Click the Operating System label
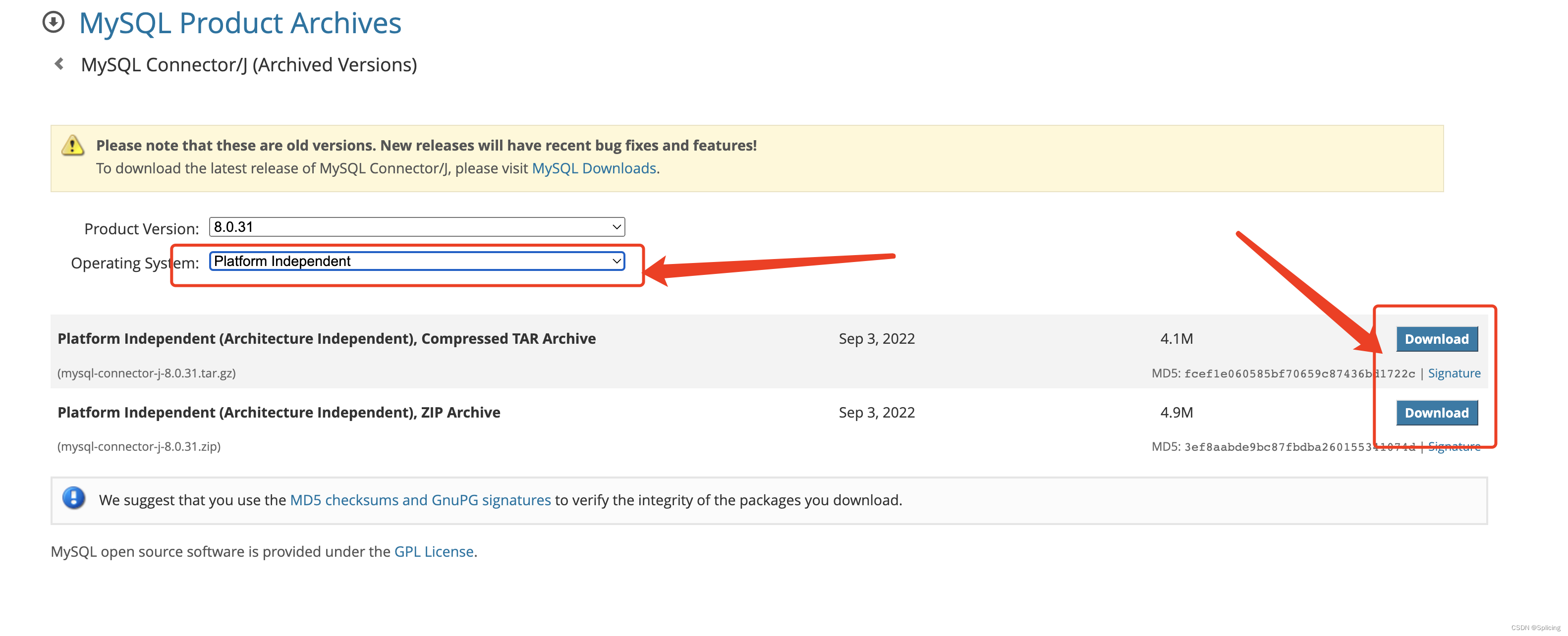Screen dimensions: 1568x636 134,263
